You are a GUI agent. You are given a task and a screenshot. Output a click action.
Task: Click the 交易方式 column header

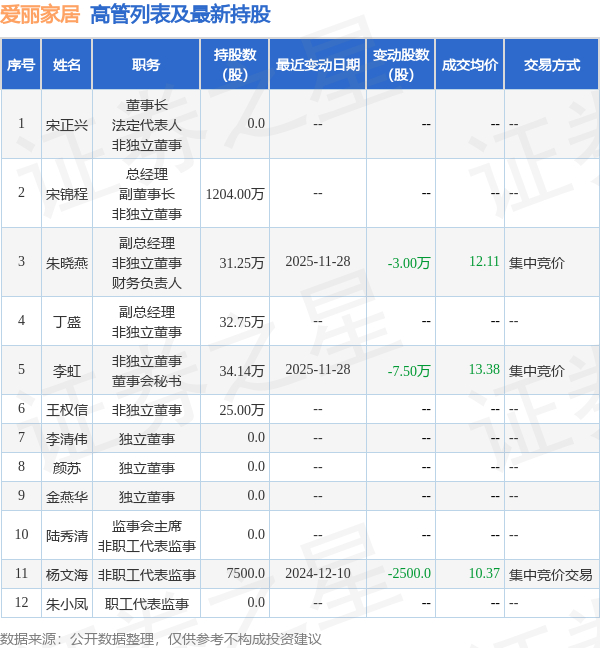(552, 65)
